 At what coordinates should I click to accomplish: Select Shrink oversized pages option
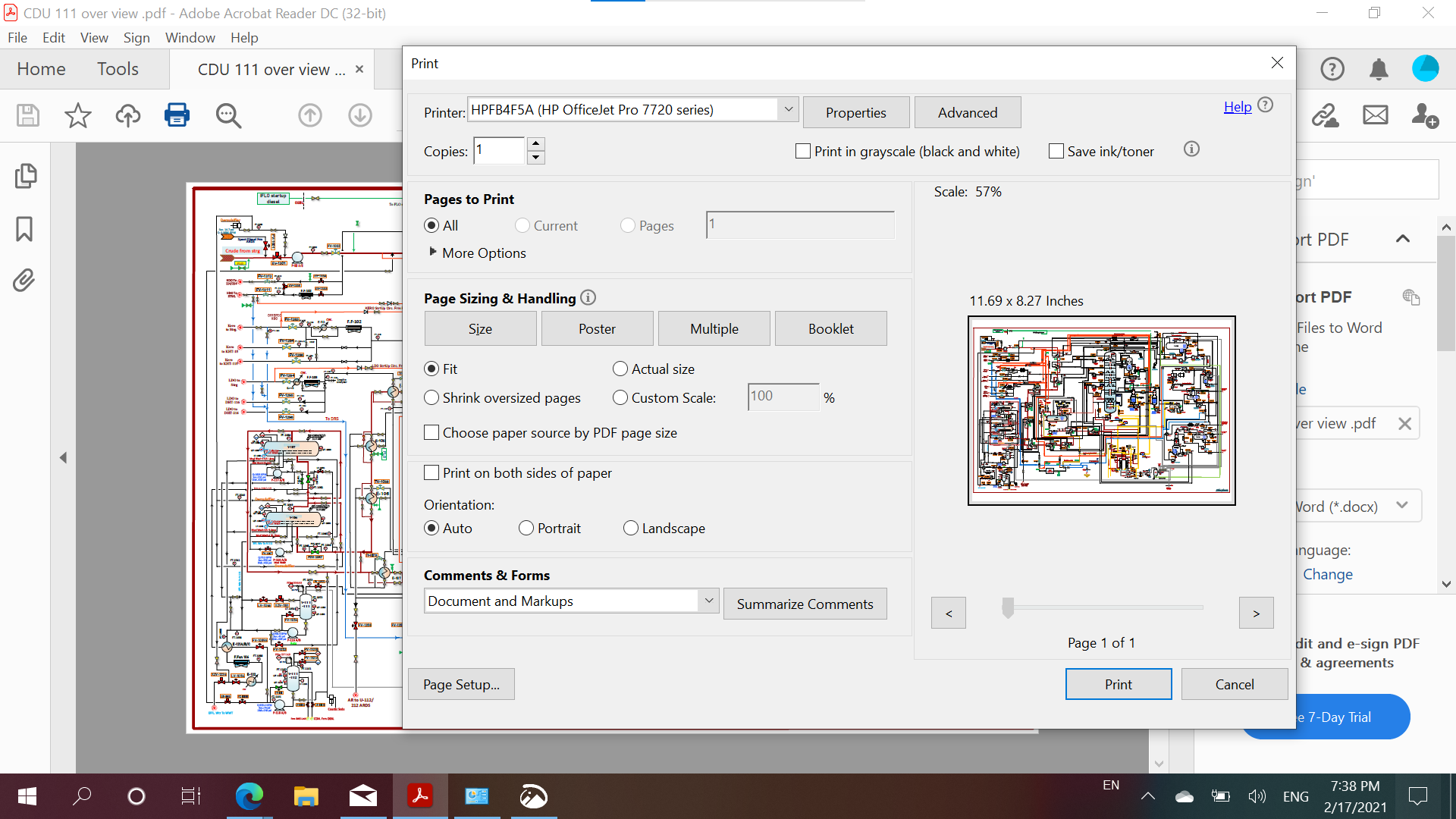pos(431,397)
